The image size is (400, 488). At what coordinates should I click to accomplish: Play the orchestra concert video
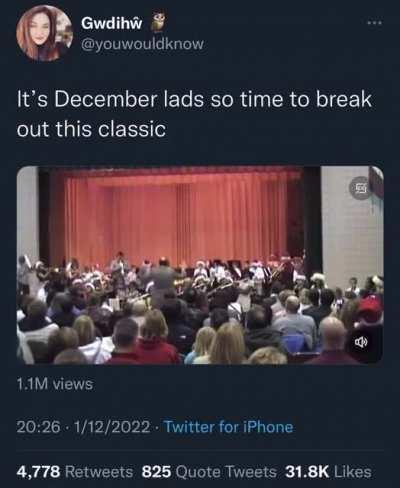[200, 265]
